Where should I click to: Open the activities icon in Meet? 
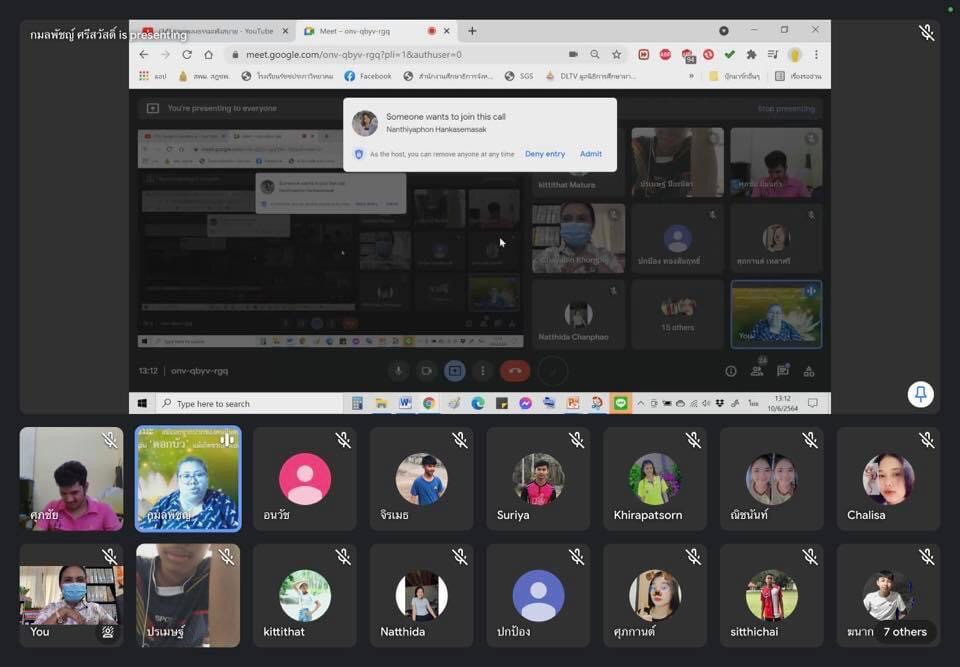810,371
